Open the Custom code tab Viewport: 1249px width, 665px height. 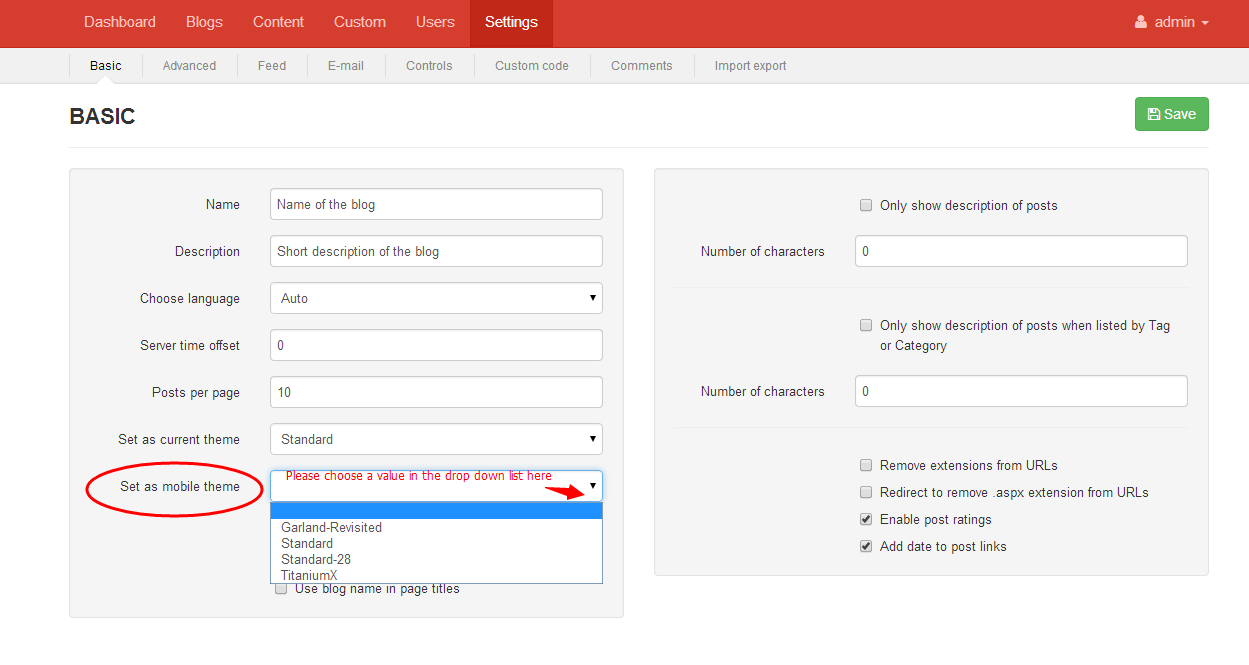[531, 66]
